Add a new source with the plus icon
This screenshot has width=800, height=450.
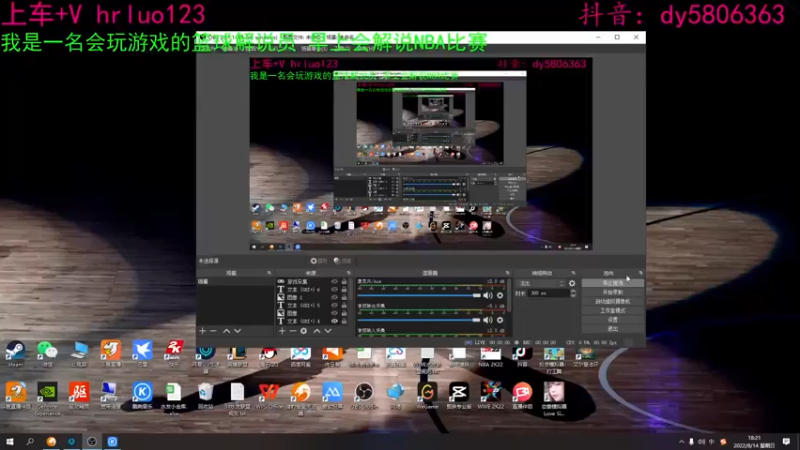click(282, 331)
